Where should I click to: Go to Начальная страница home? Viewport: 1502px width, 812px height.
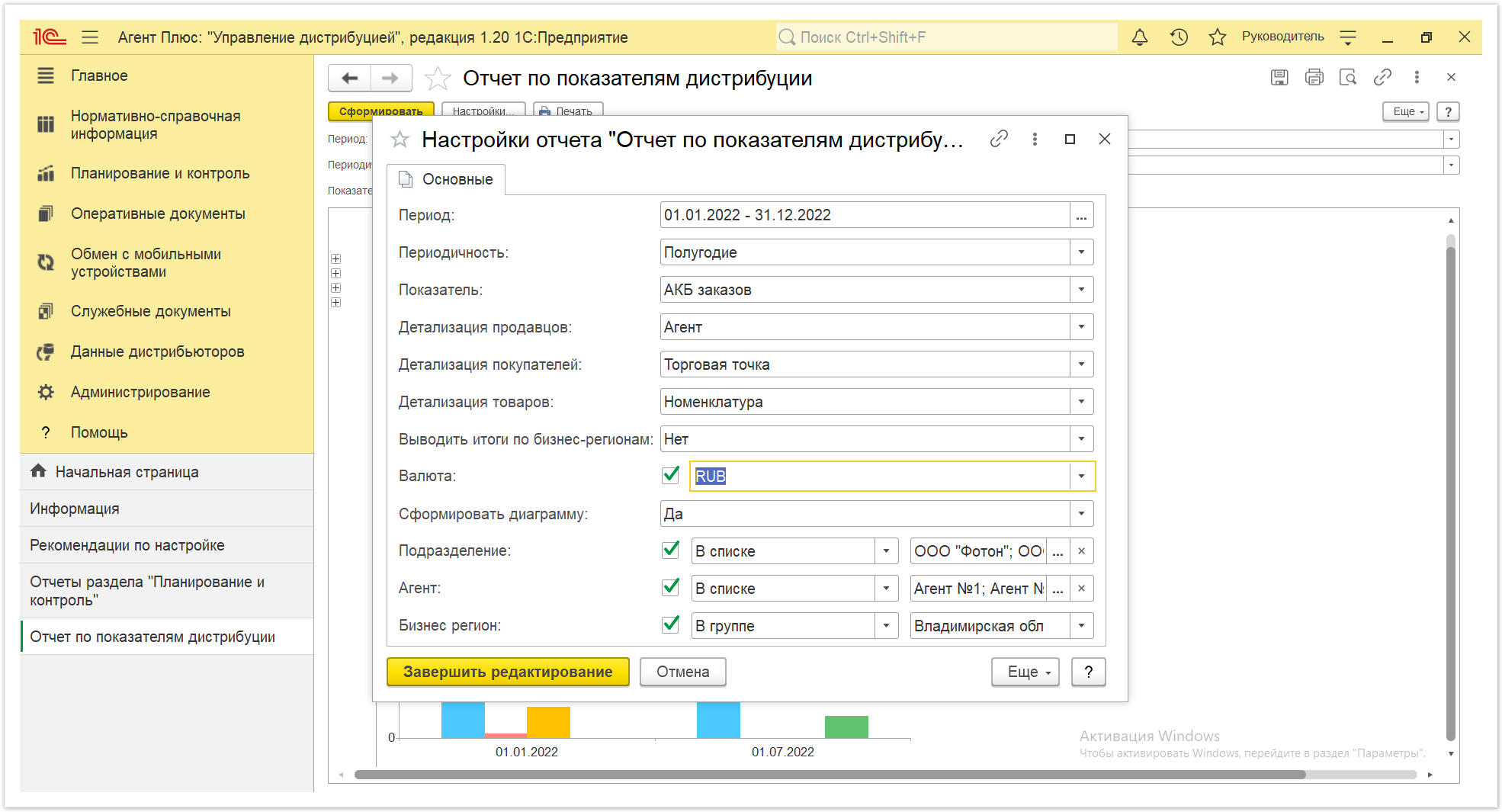pos(166,472)
